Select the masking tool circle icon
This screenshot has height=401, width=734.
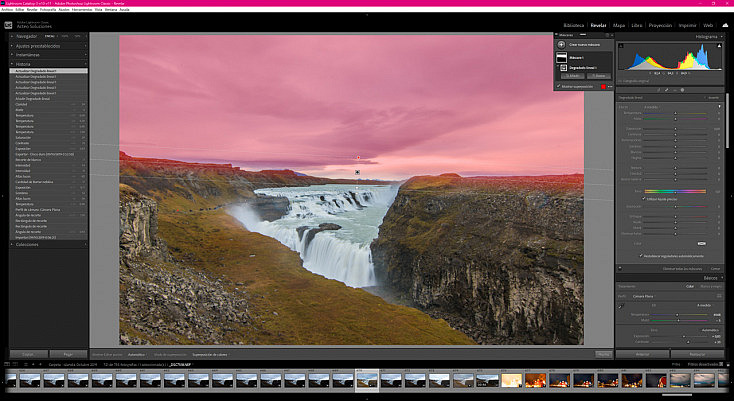pos(682,90)
